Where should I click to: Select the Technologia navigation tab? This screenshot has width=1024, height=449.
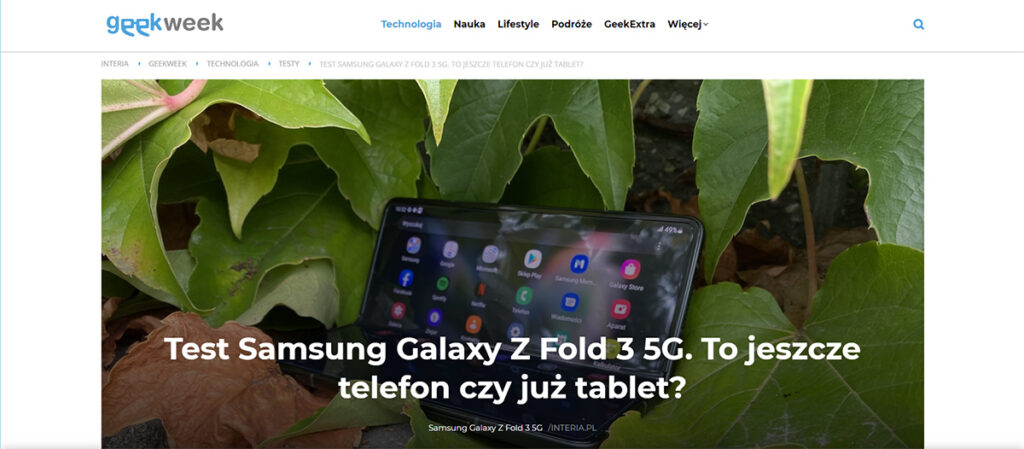pyautogui.click(x=411, y=24)
